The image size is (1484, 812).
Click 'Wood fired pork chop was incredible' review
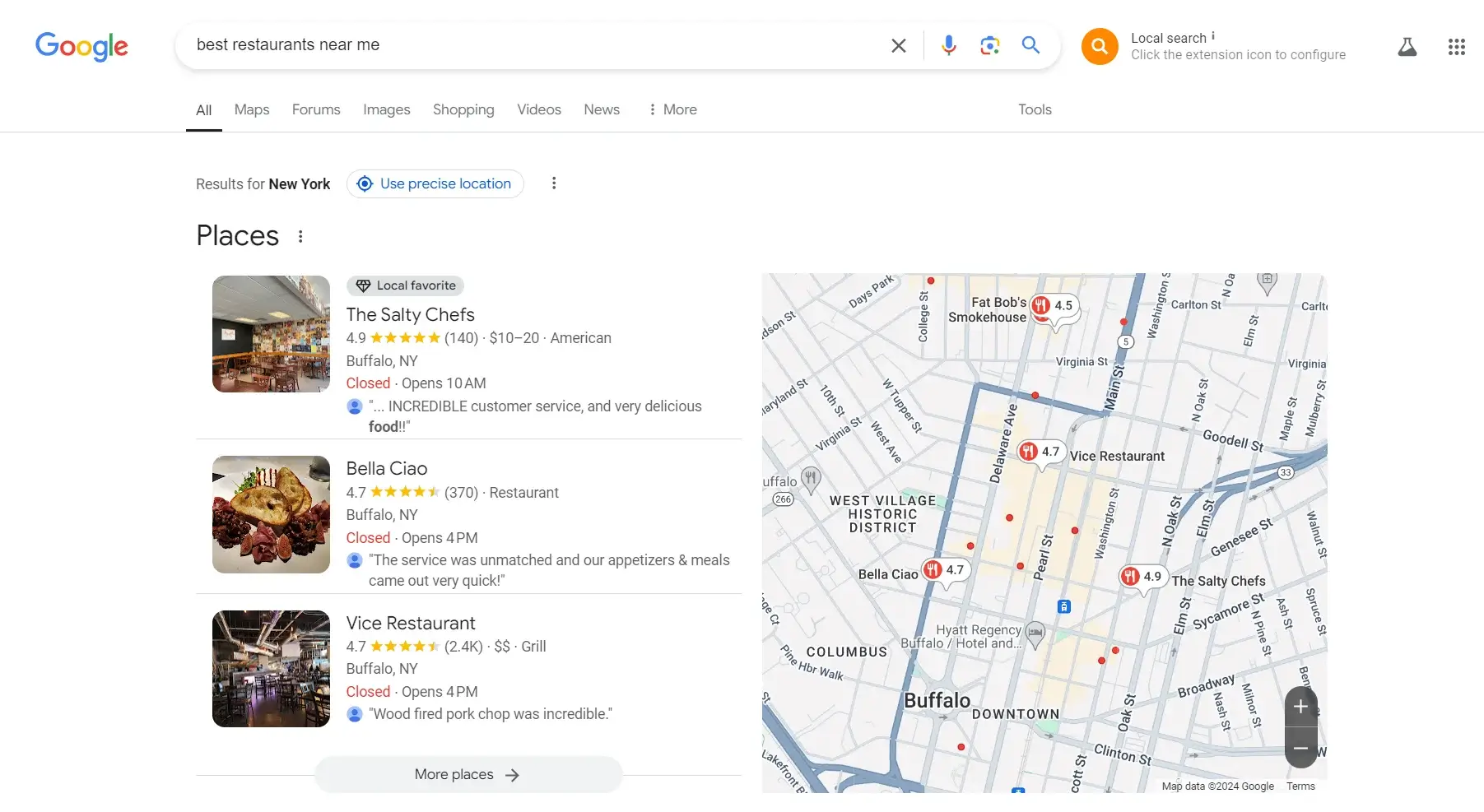point(491,714)
